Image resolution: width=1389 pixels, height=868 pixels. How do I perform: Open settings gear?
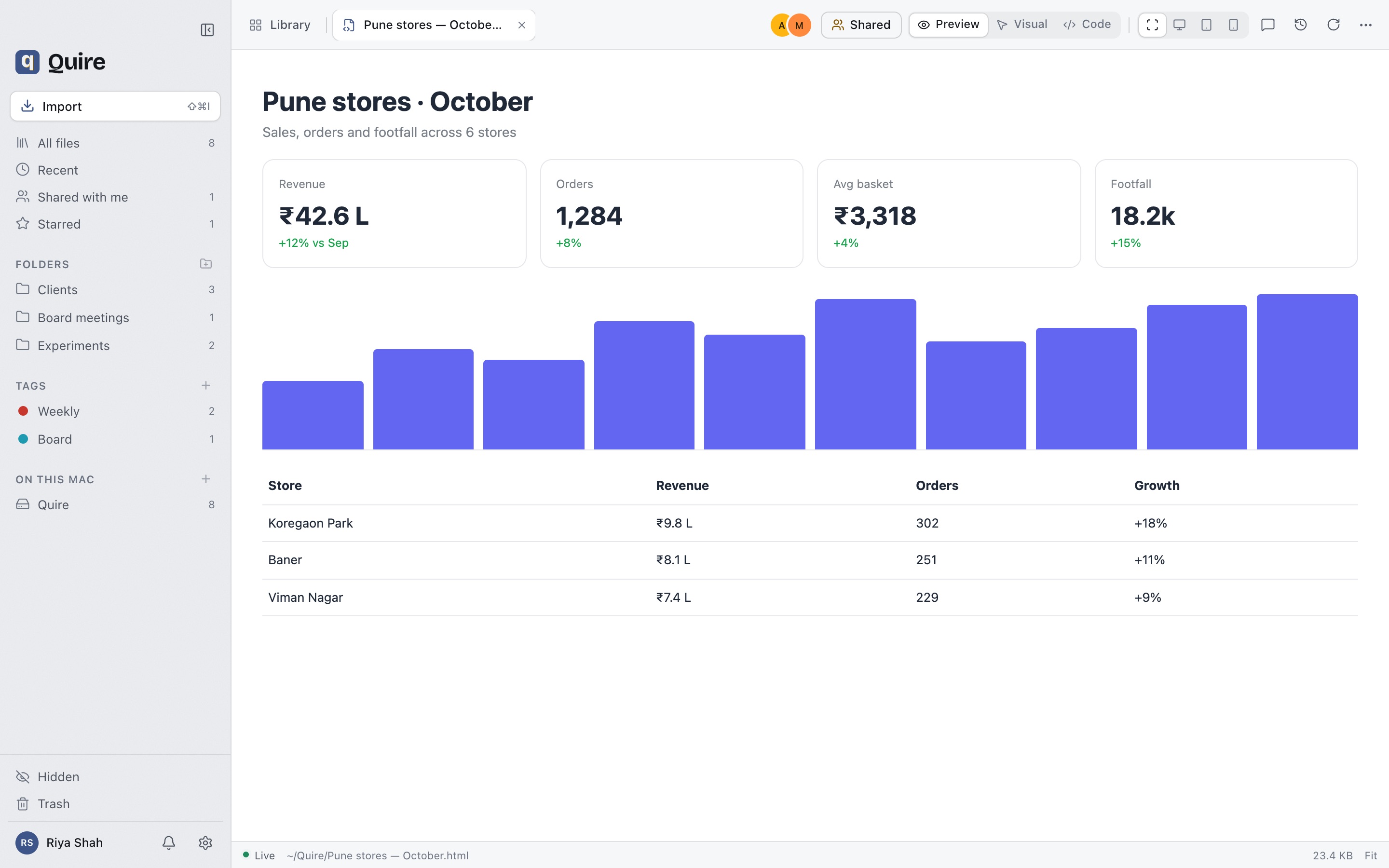pyautogui.click(x=205, y=842)
